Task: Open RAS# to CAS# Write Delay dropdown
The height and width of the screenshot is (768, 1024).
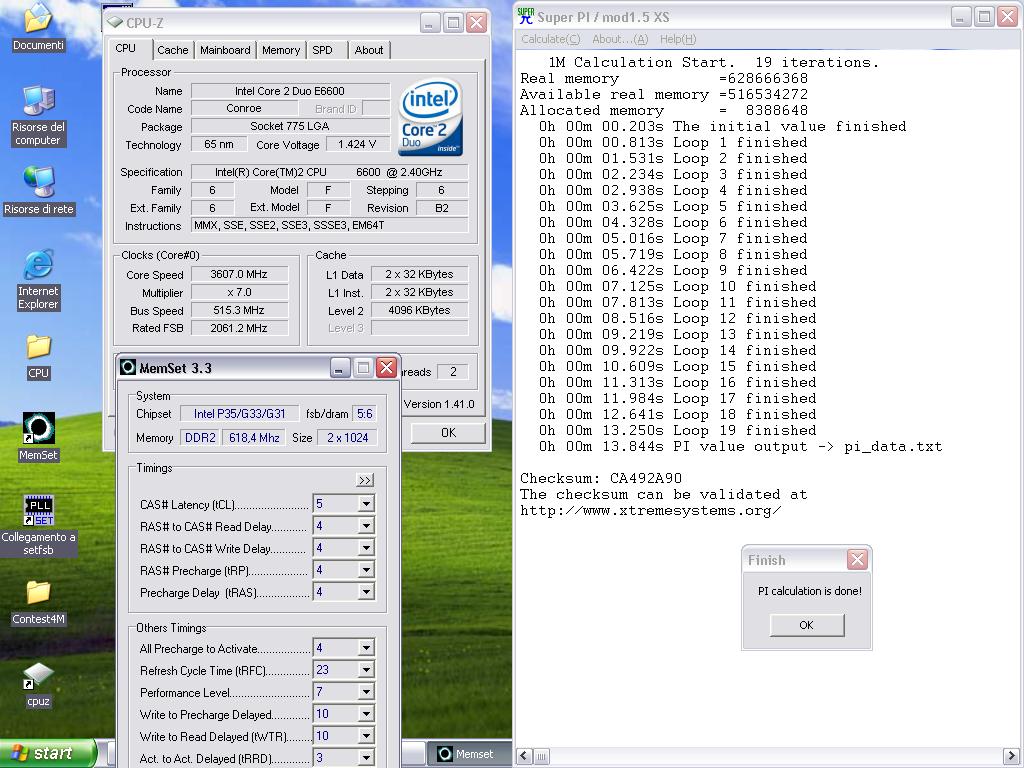Action: point(366,549)
